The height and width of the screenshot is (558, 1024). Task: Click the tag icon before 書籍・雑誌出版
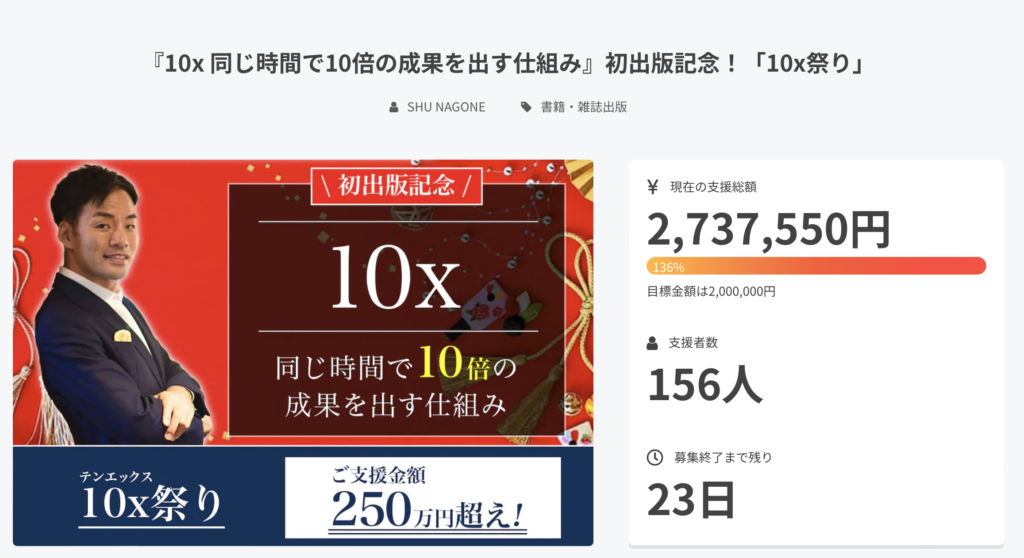tap(526, 107)
